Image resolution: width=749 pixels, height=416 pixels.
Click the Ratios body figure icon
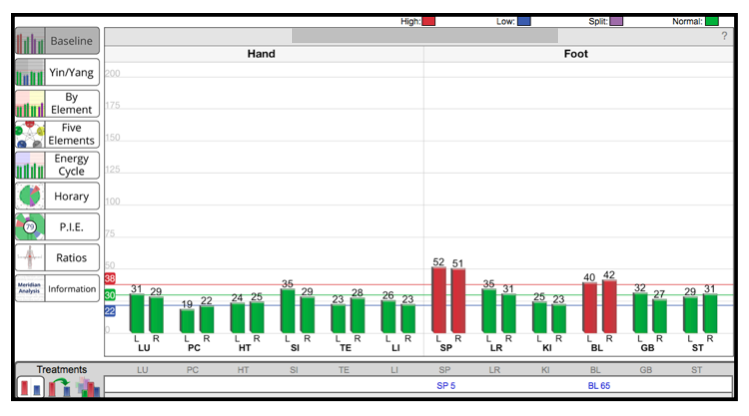tap(30, 257)
